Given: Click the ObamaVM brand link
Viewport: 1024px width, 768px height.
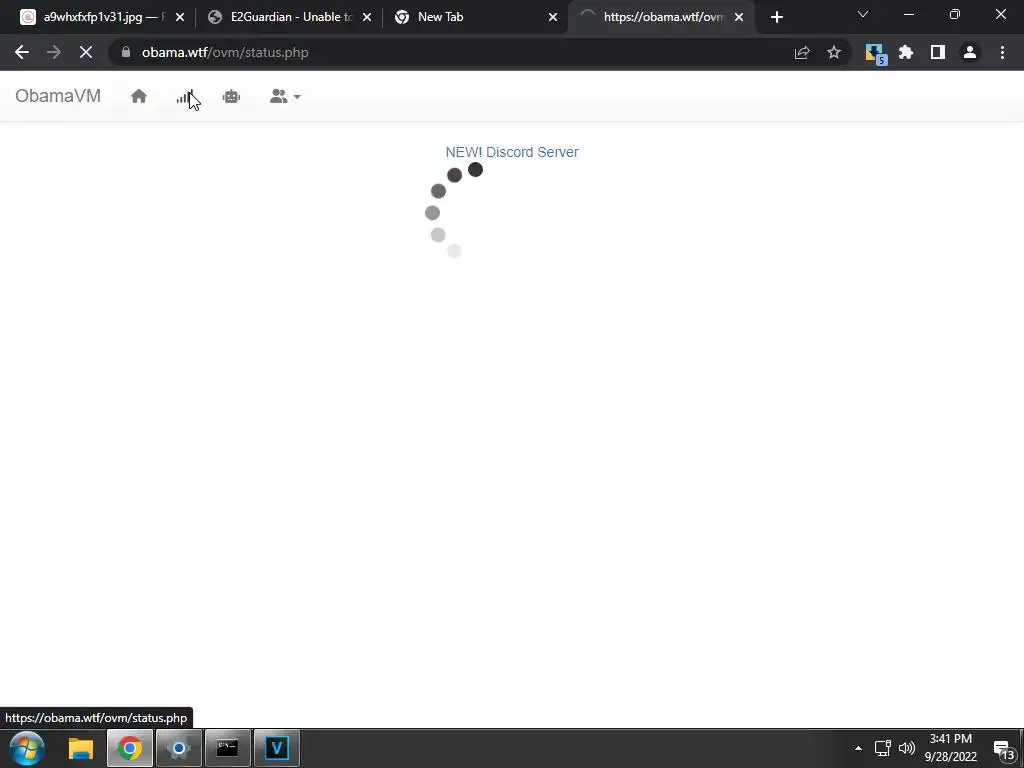Looking at the screenshot, I should [58, 96].
